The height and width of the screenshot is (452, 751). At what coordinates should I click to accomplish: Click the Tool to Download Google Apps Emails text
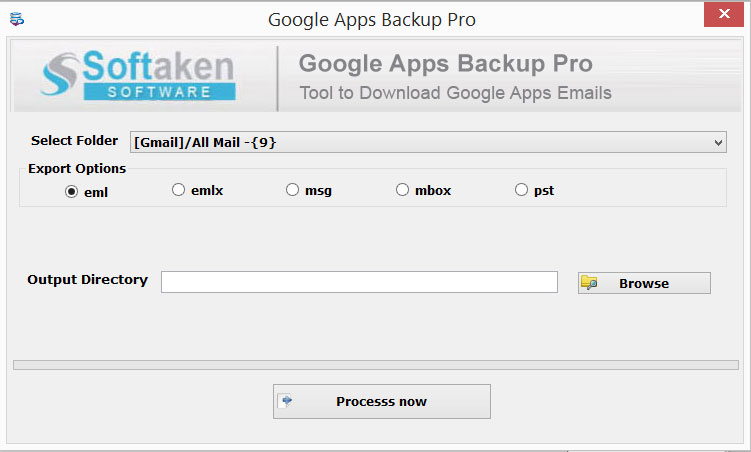pos(455,93)
